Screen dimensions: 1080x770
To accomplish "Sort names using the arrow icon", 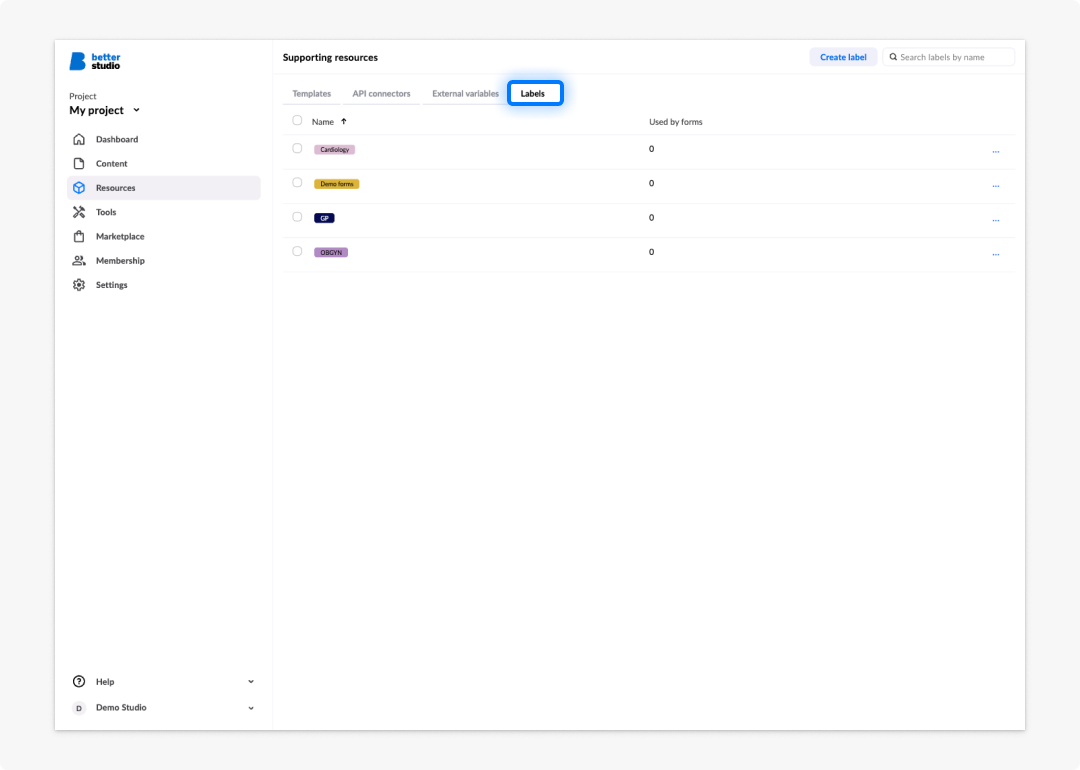I will (x=344, y=121).
